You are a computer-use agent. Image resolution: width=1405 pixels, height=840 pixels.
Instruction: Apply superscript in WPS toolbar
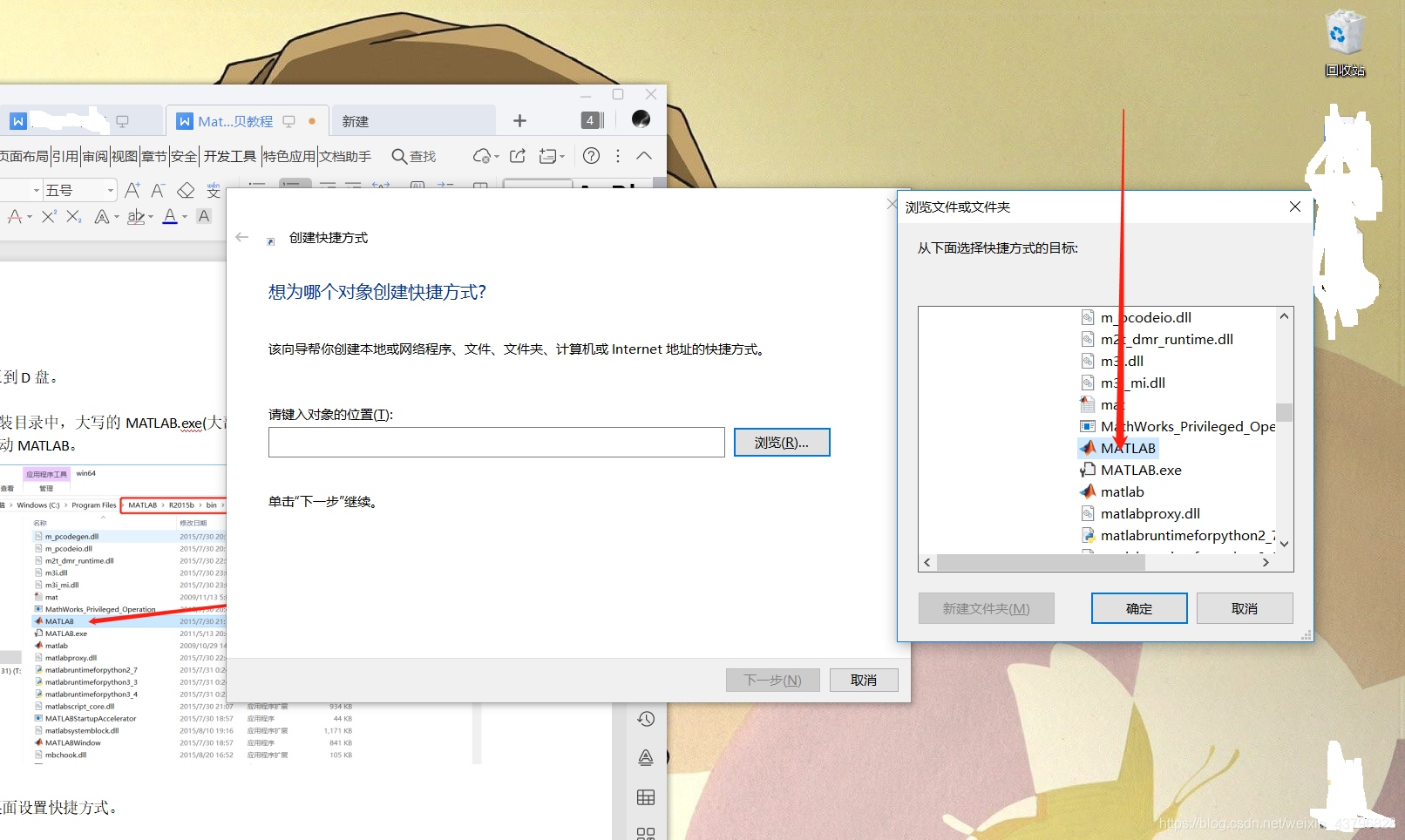tap(49, 216)
